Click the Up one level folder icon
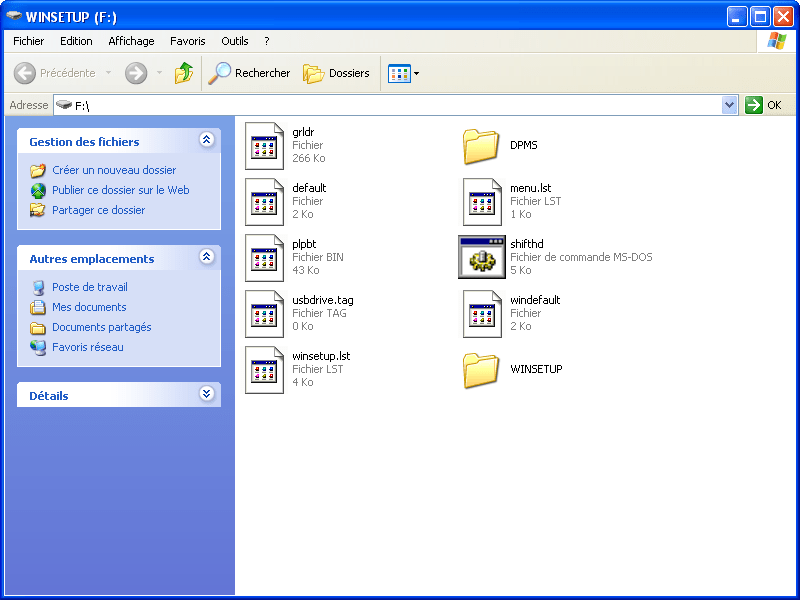Image resolution: width=800 pixels, height=600 pixels. click(x=184, y=73)
